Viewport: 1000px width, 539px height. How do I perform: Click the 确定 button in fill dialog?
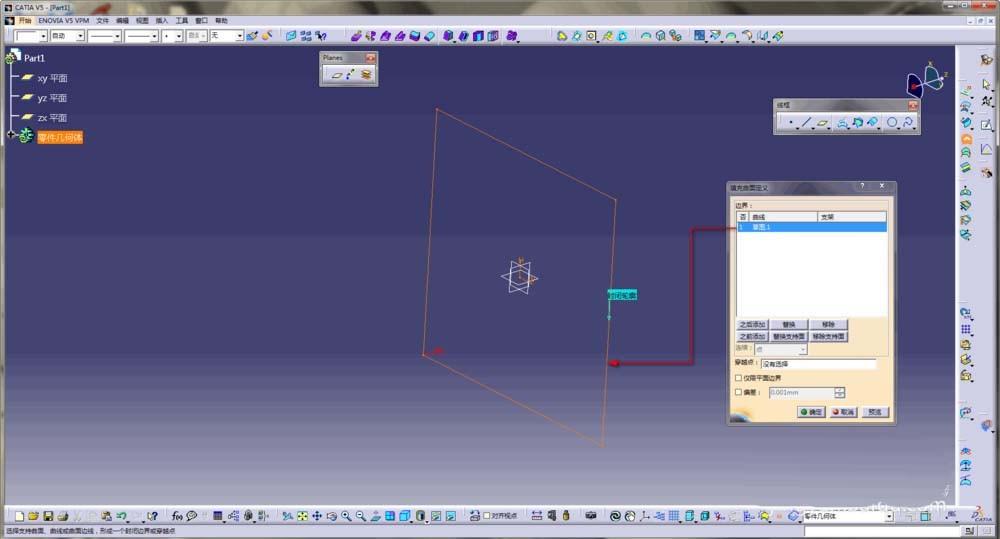pos(811,411)
